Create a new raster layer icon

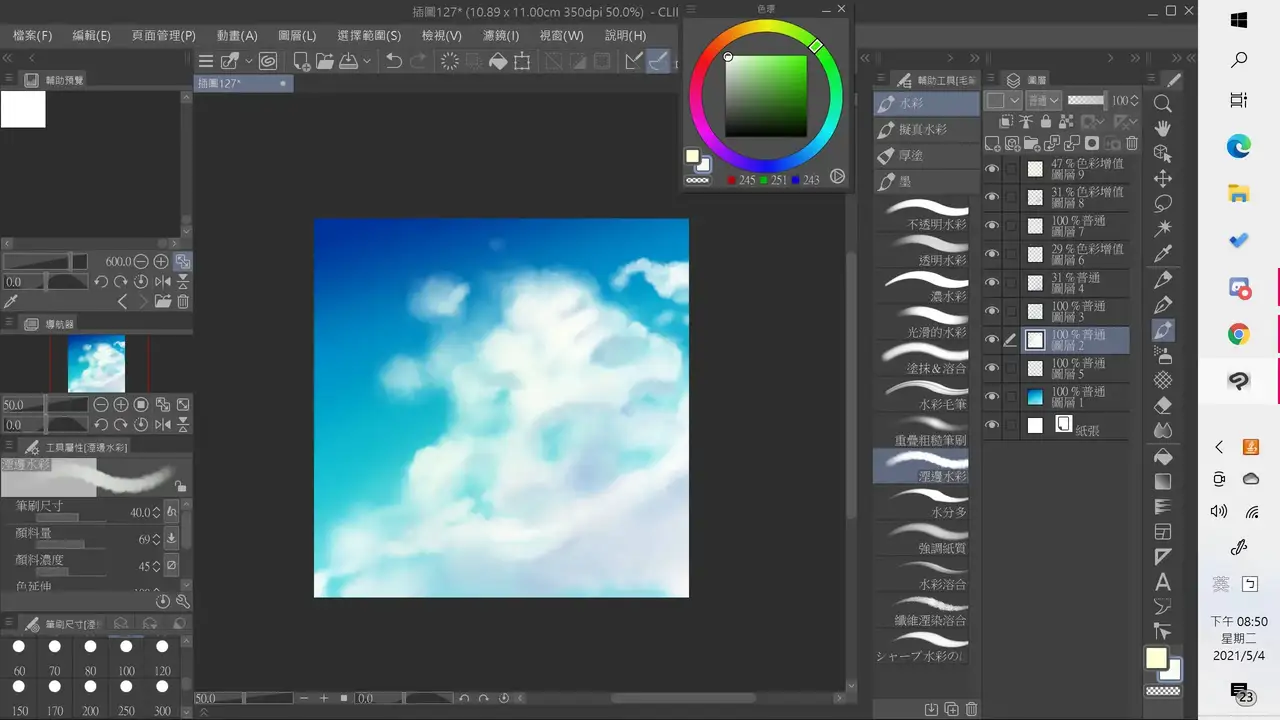(x=992, y=144)
